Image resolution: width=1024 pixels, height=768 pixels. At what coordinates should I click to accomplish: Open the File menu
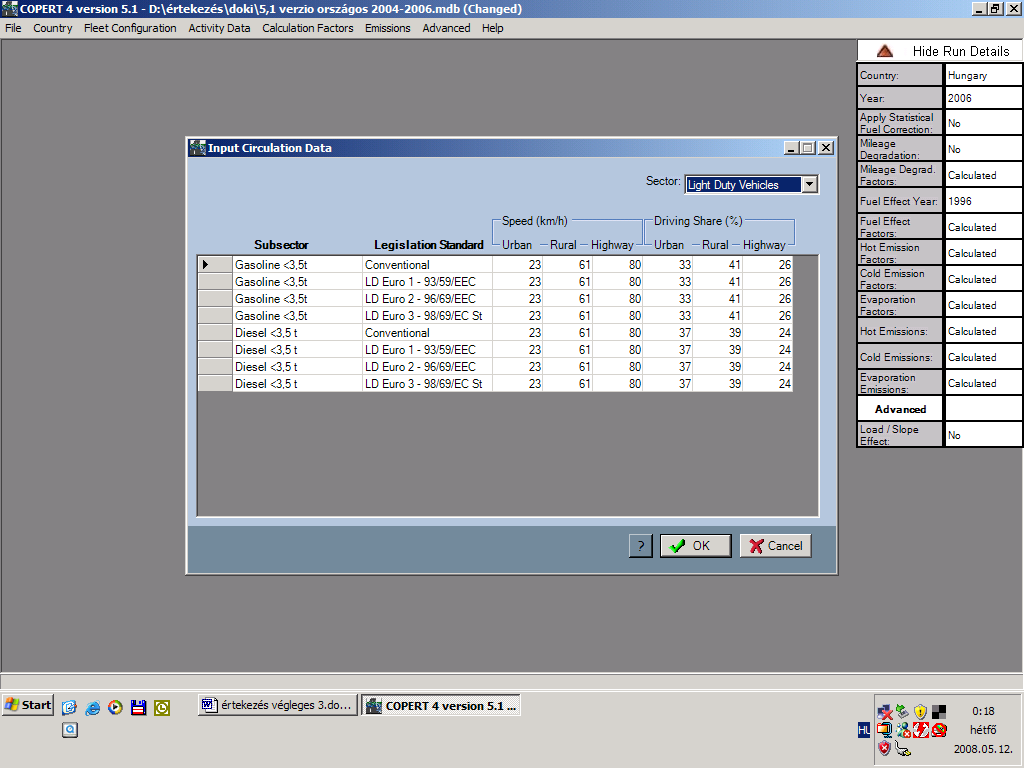click(13, 28)
